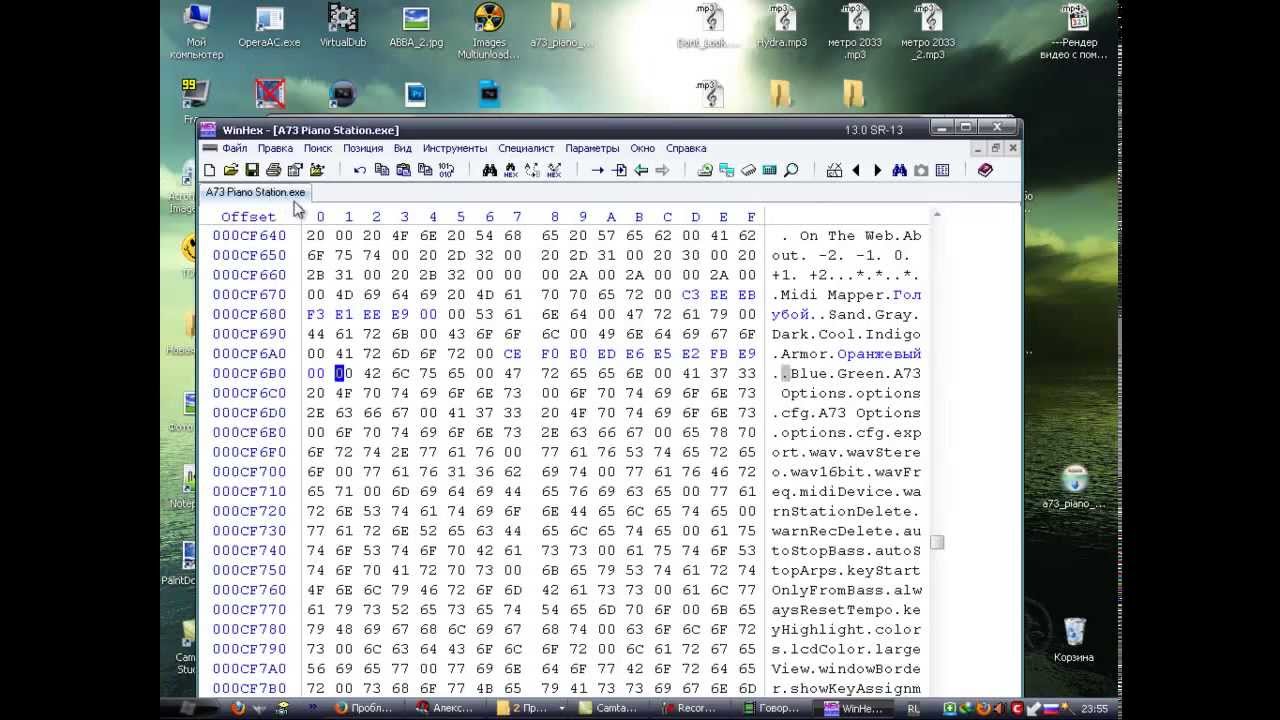This screenshot has width=1280, height=720.
Task: Click the Open file folder icon
Action: pos(231,170)
